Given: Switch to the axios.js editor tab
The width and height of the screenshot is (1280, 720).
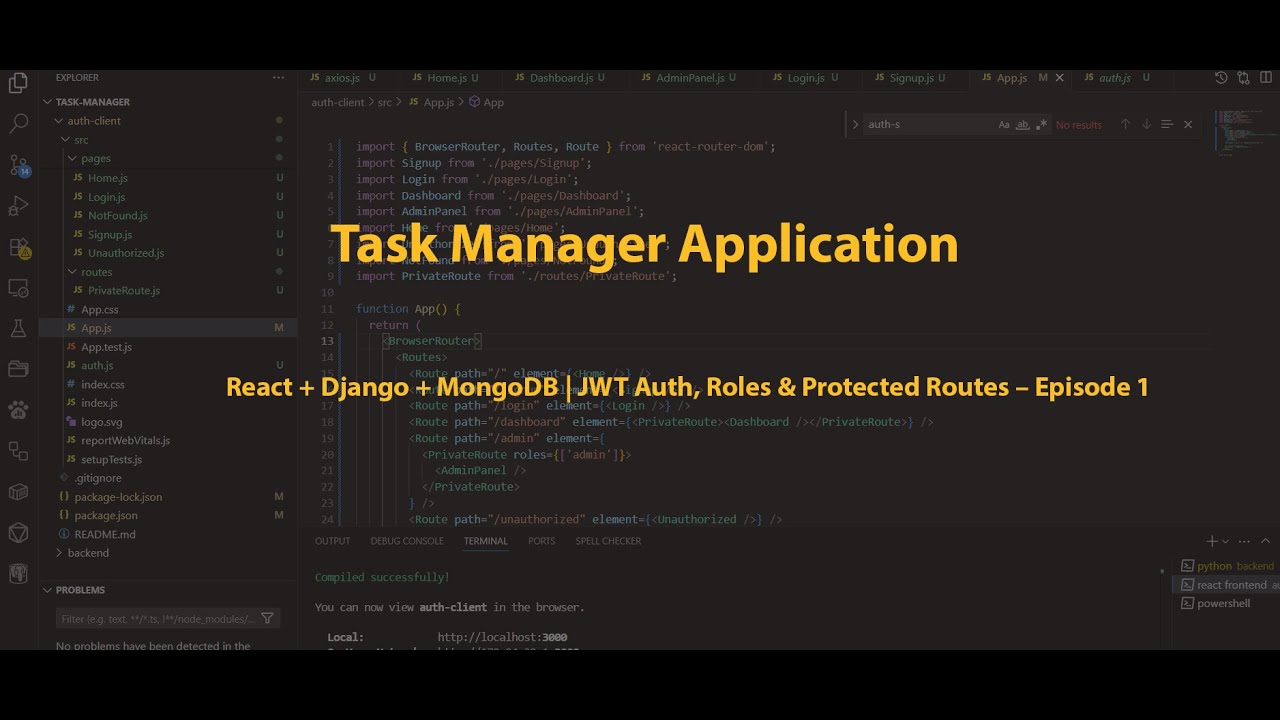Looking at the screenshot, I should 342,77.
